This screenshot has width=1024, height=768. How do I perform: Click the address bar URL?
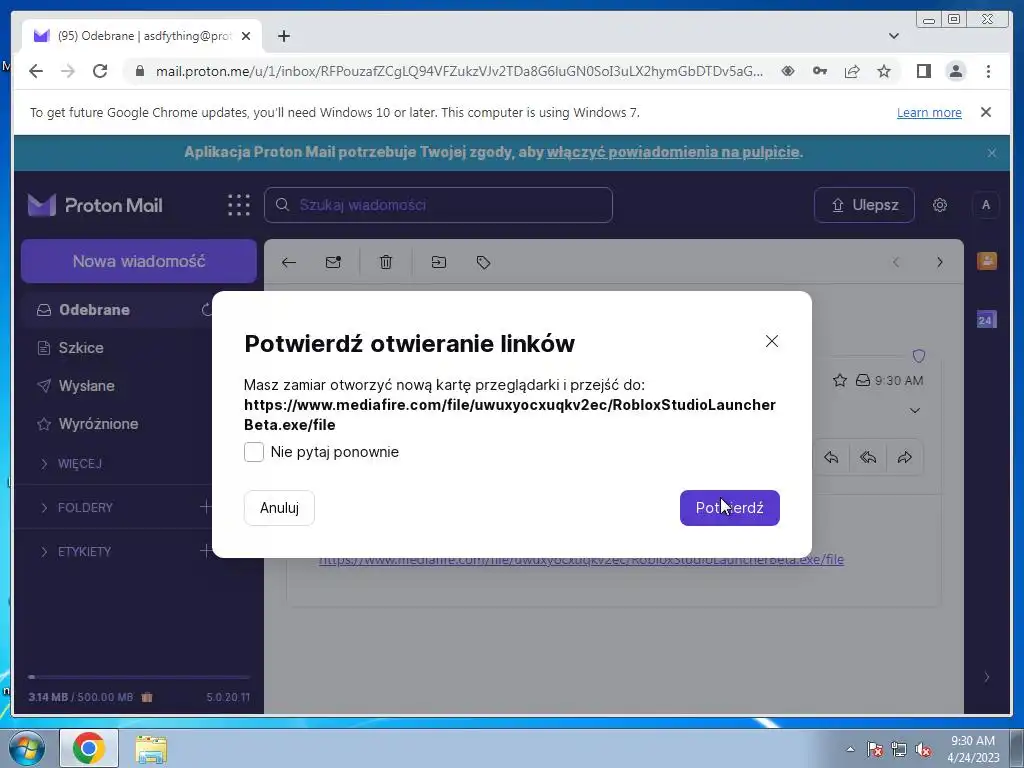pos(458,71)
